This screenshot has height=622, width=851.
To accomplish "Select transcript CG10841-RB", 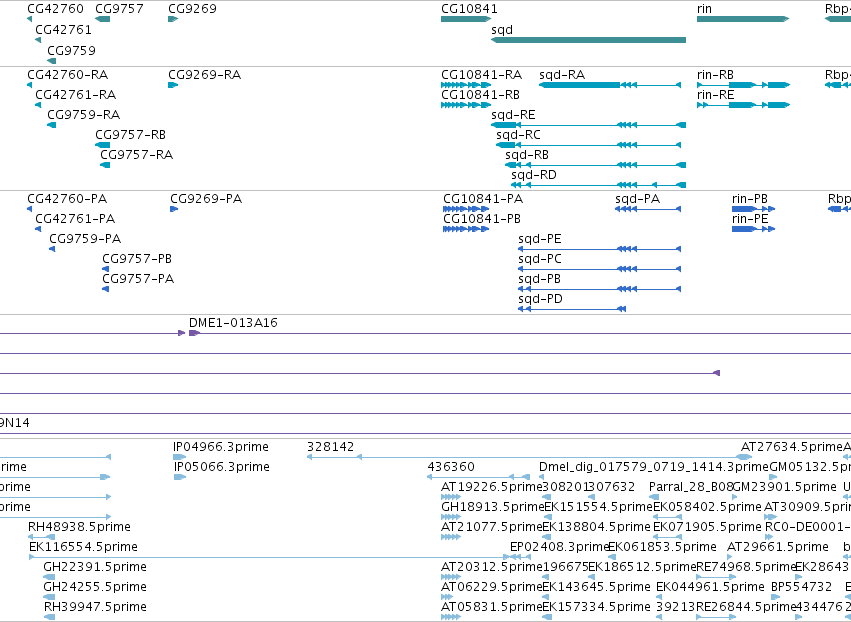I will tap(480, 95).
